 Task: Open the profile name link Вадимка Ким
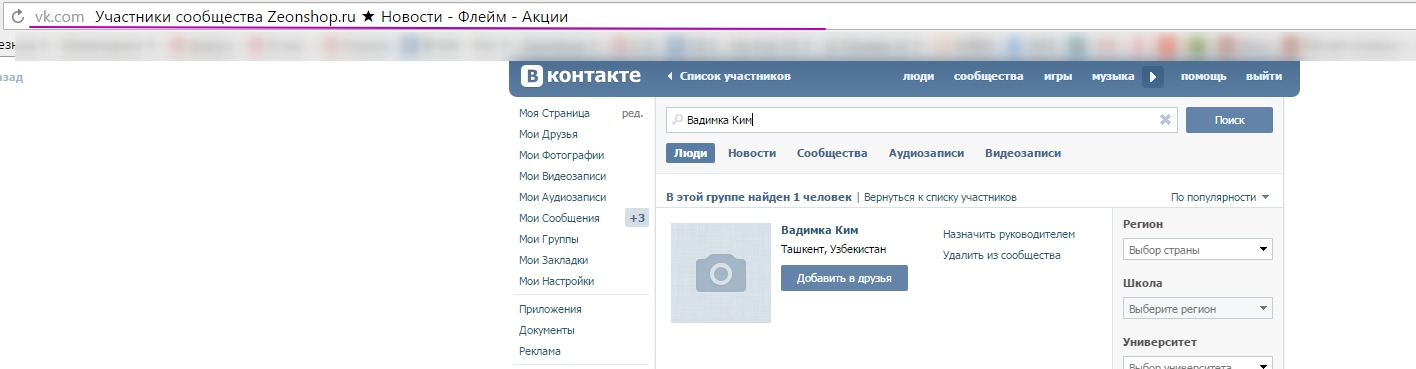pyautogui.click(x=819, y=230)
